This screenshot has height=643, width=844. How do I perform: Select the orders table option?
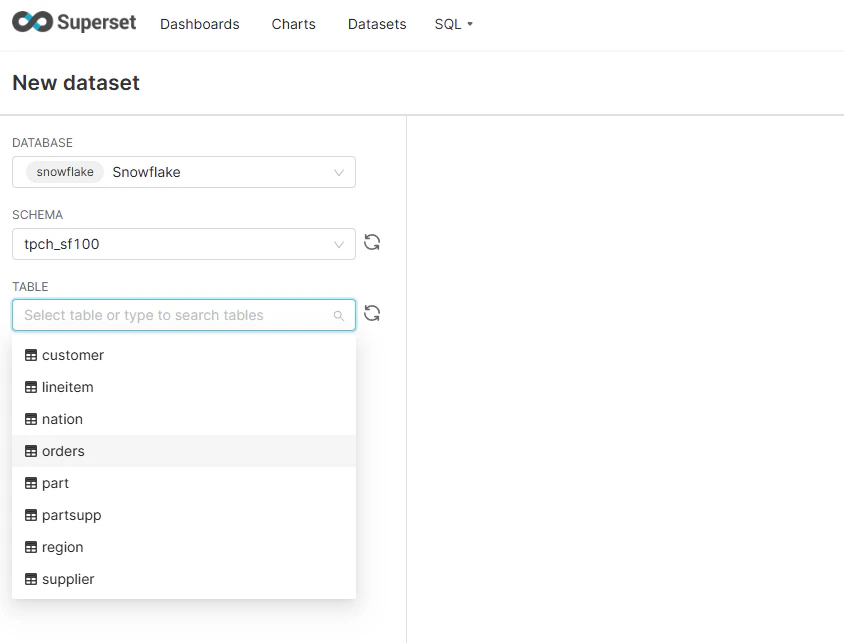pos(184,451)
